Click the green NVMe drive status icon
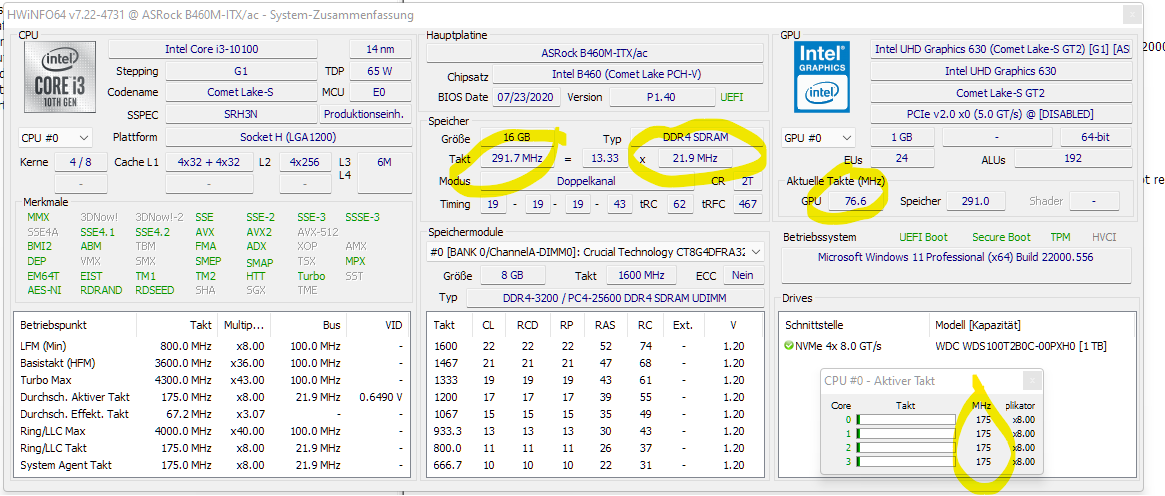1165x496 pixels. [789, 346]
